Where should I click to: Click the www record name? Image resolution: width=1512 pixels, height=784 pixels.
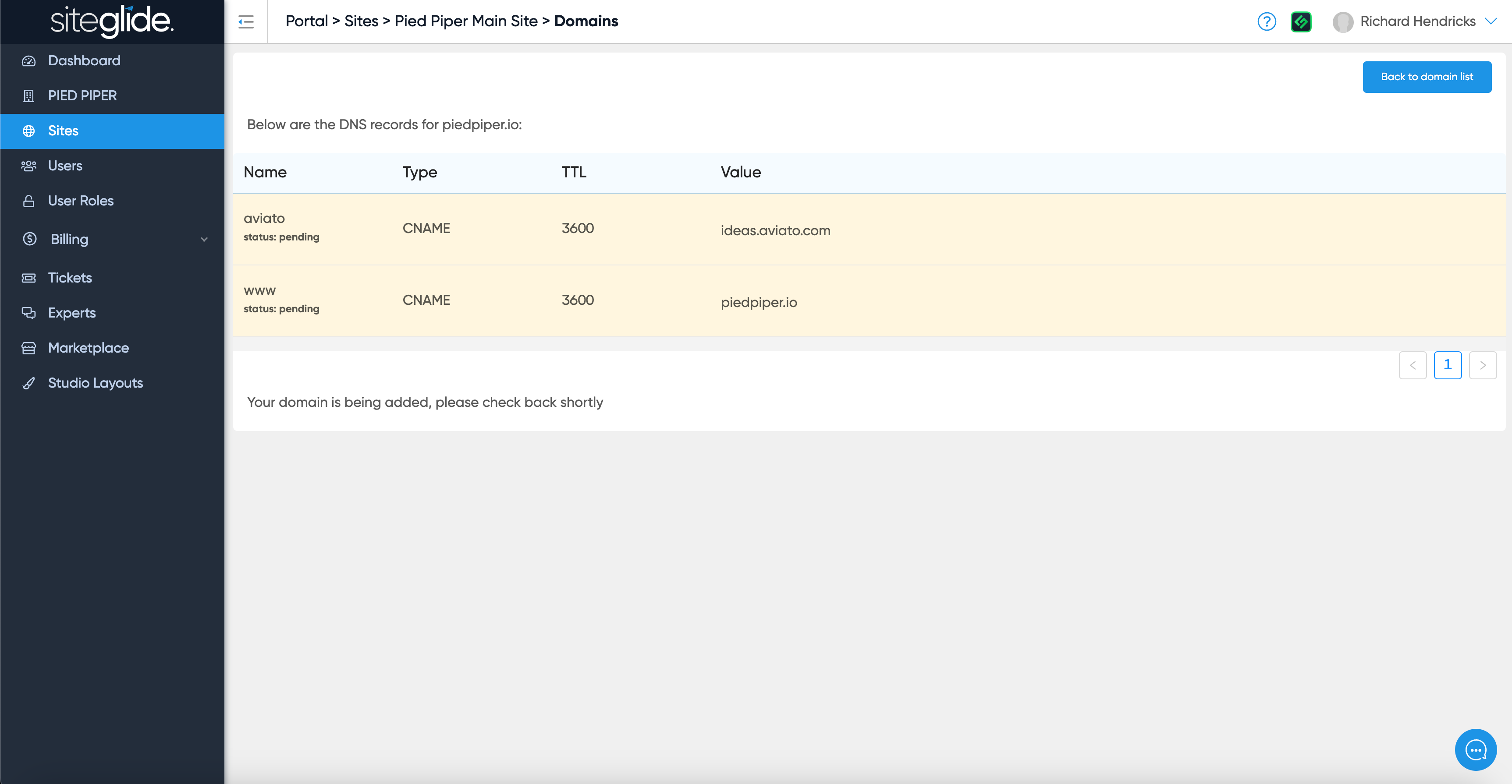[260, 291]
